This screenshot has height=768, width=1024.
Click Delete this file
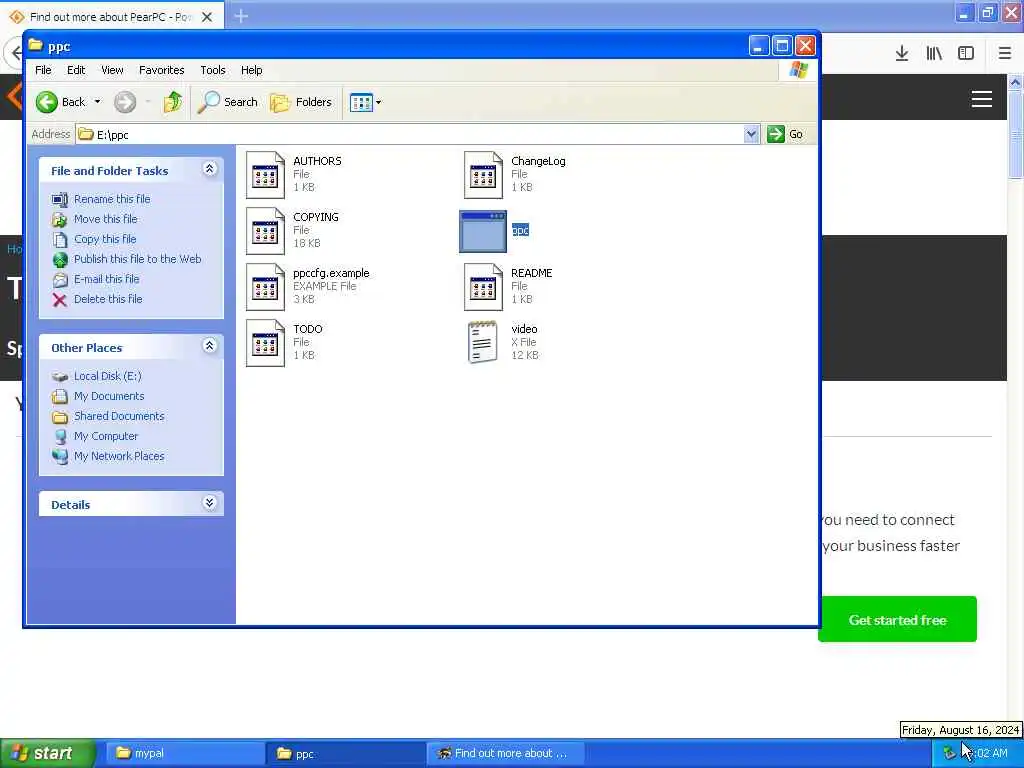(x=108, y=299)
